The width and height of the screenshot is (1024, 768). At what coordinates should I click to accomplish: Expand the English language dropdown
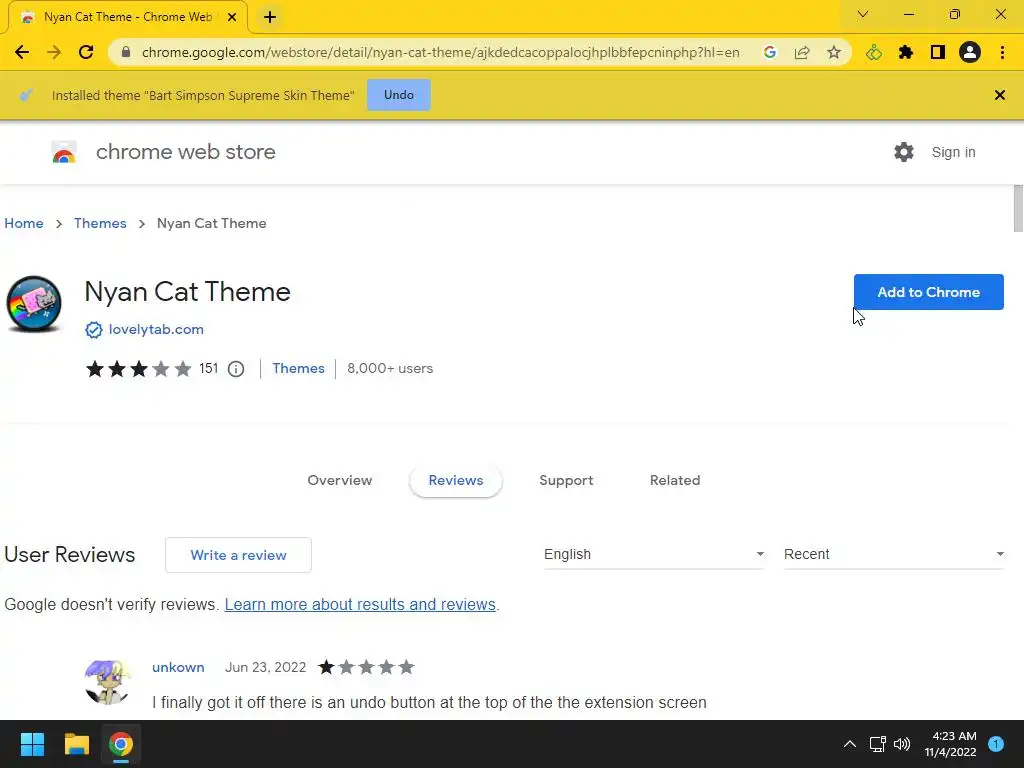pos(654,554)
